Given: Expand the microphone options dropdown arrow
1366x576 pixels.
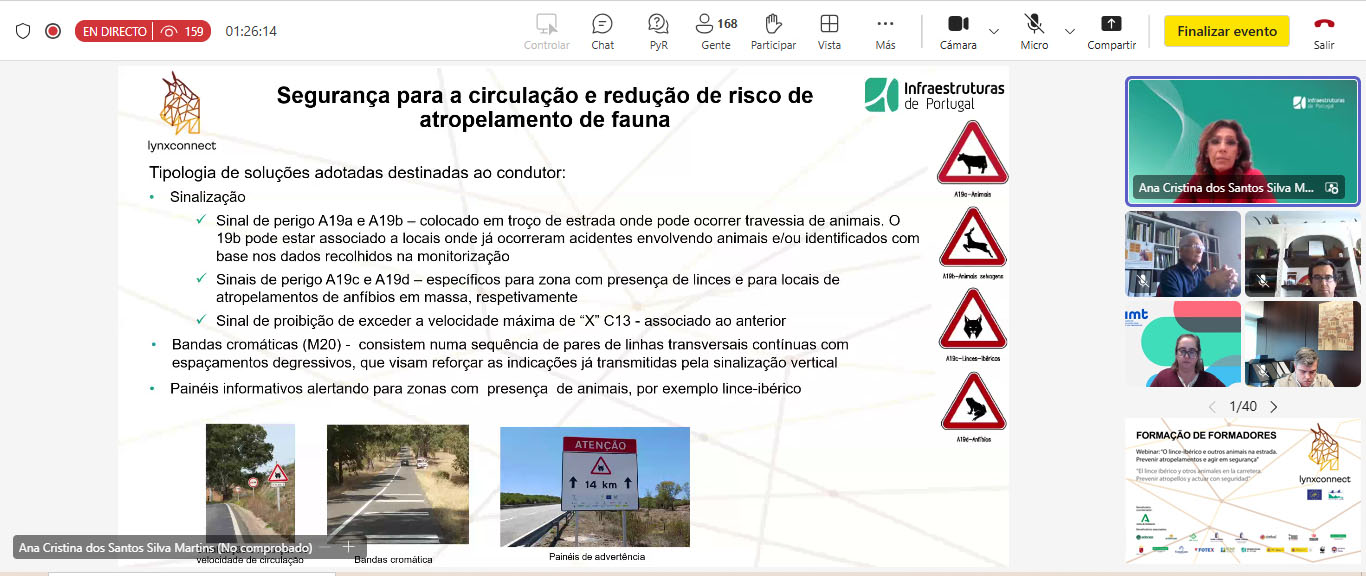Looking at the screenshot, I should point(1070,31).
